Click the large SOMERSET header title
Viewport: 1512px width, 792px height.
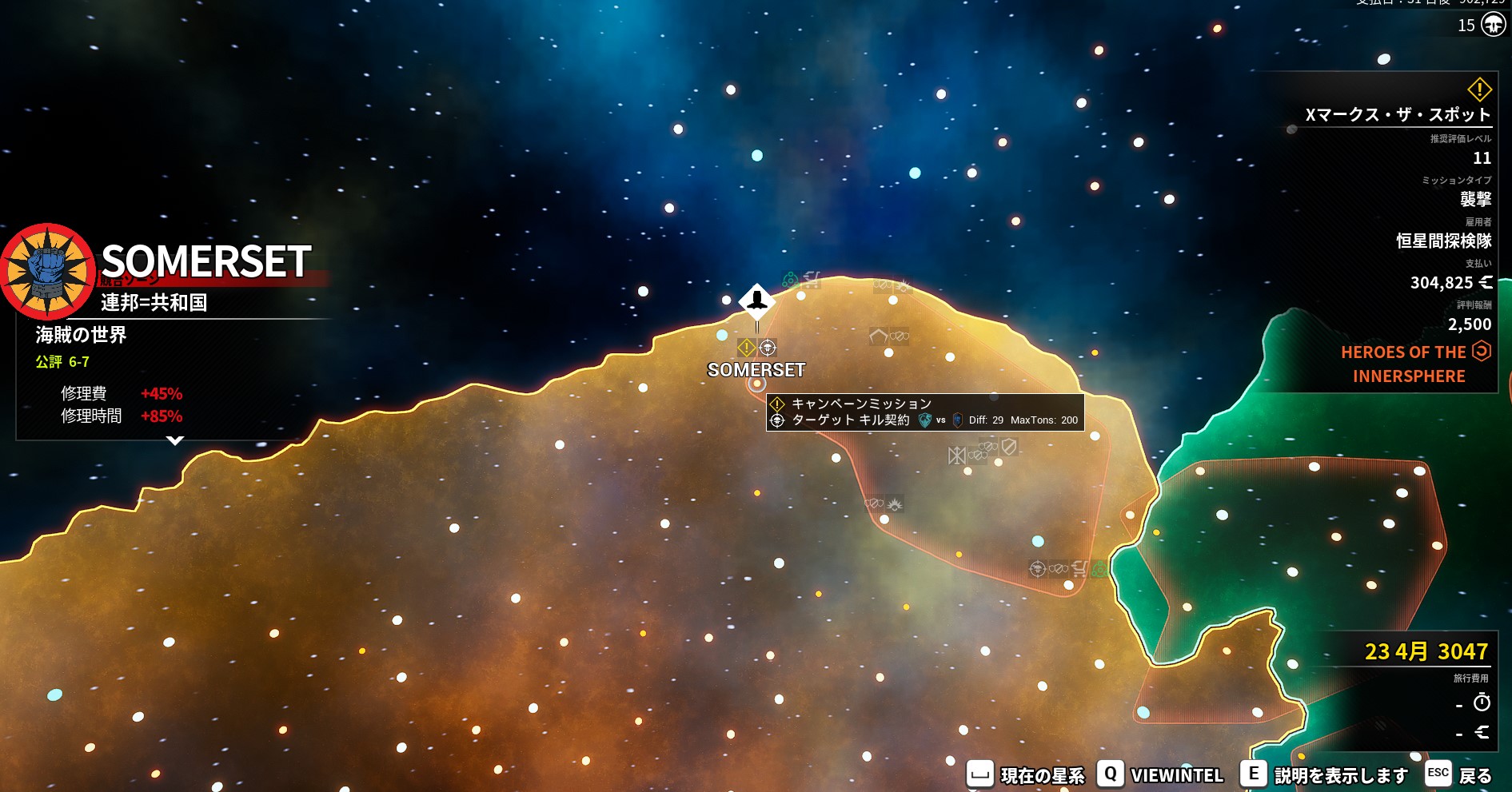point(206,261)
